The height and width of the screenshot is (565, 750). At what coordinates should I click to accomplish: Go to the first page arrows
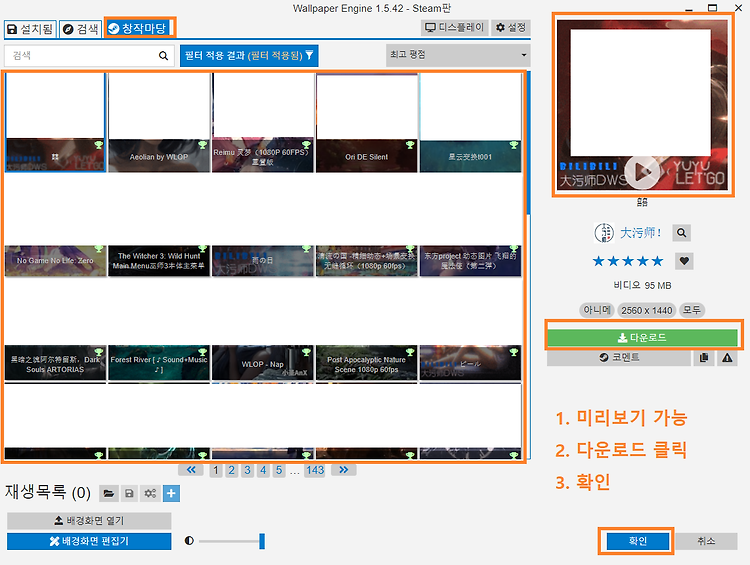pyautogui.click(x=190, y=470)
